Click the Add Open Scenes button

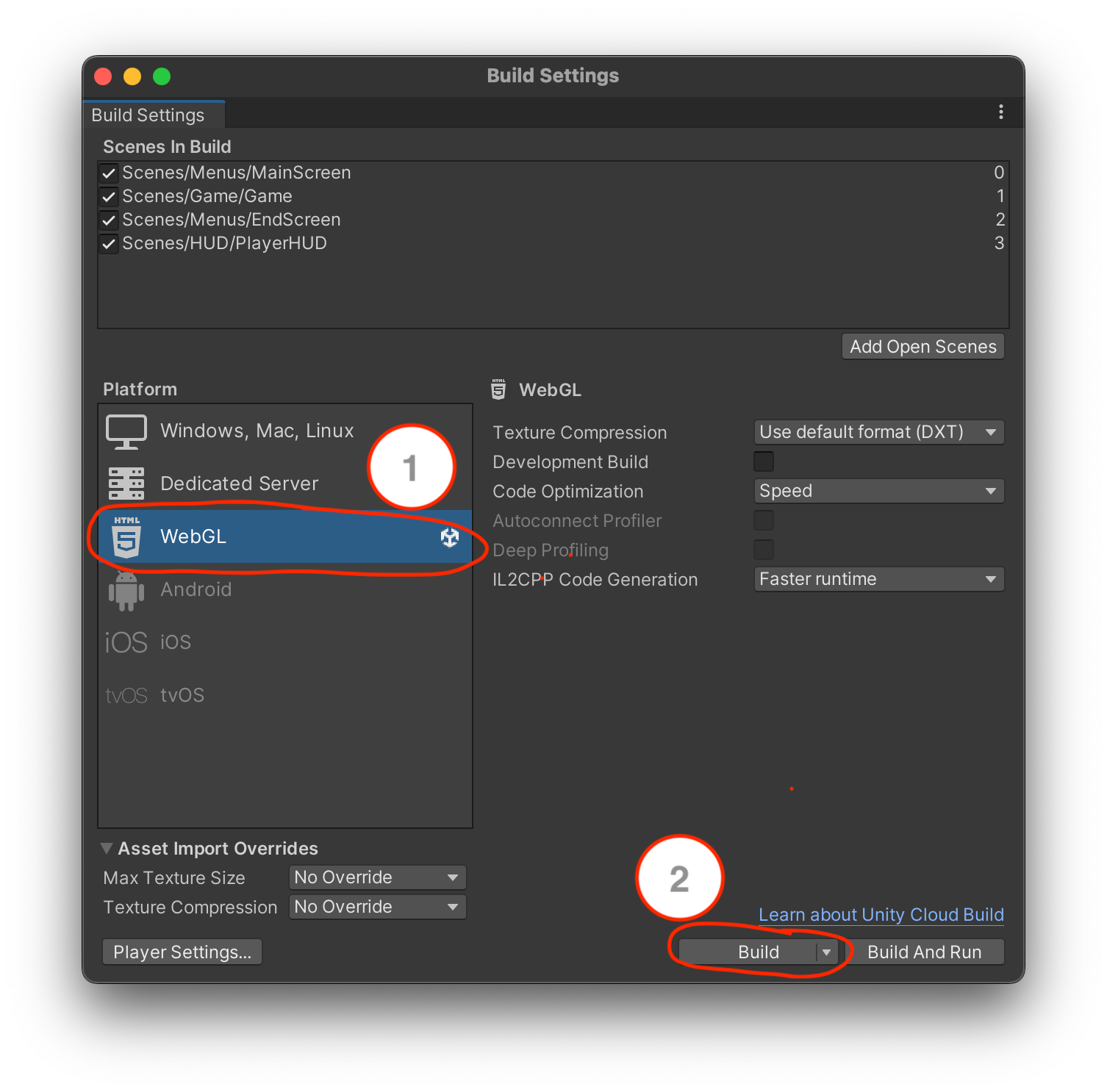click(923, 347)
